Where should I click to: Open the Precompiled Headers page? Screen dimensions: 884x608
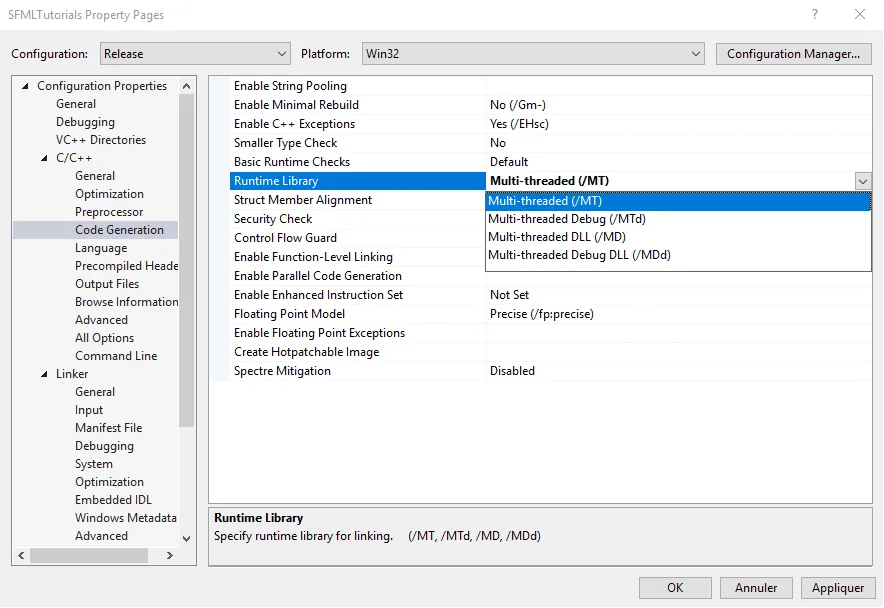point(126,266)
